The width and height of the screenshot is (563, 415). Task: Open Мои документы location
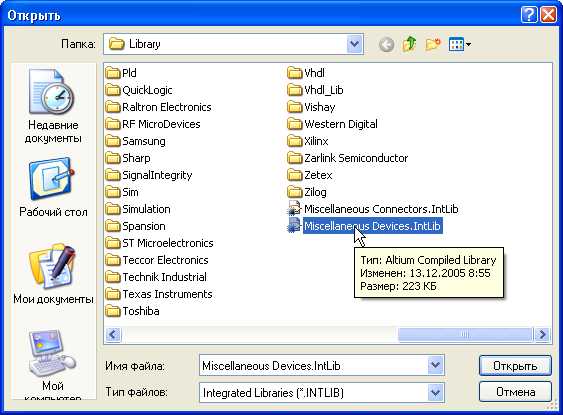(53, 274)
